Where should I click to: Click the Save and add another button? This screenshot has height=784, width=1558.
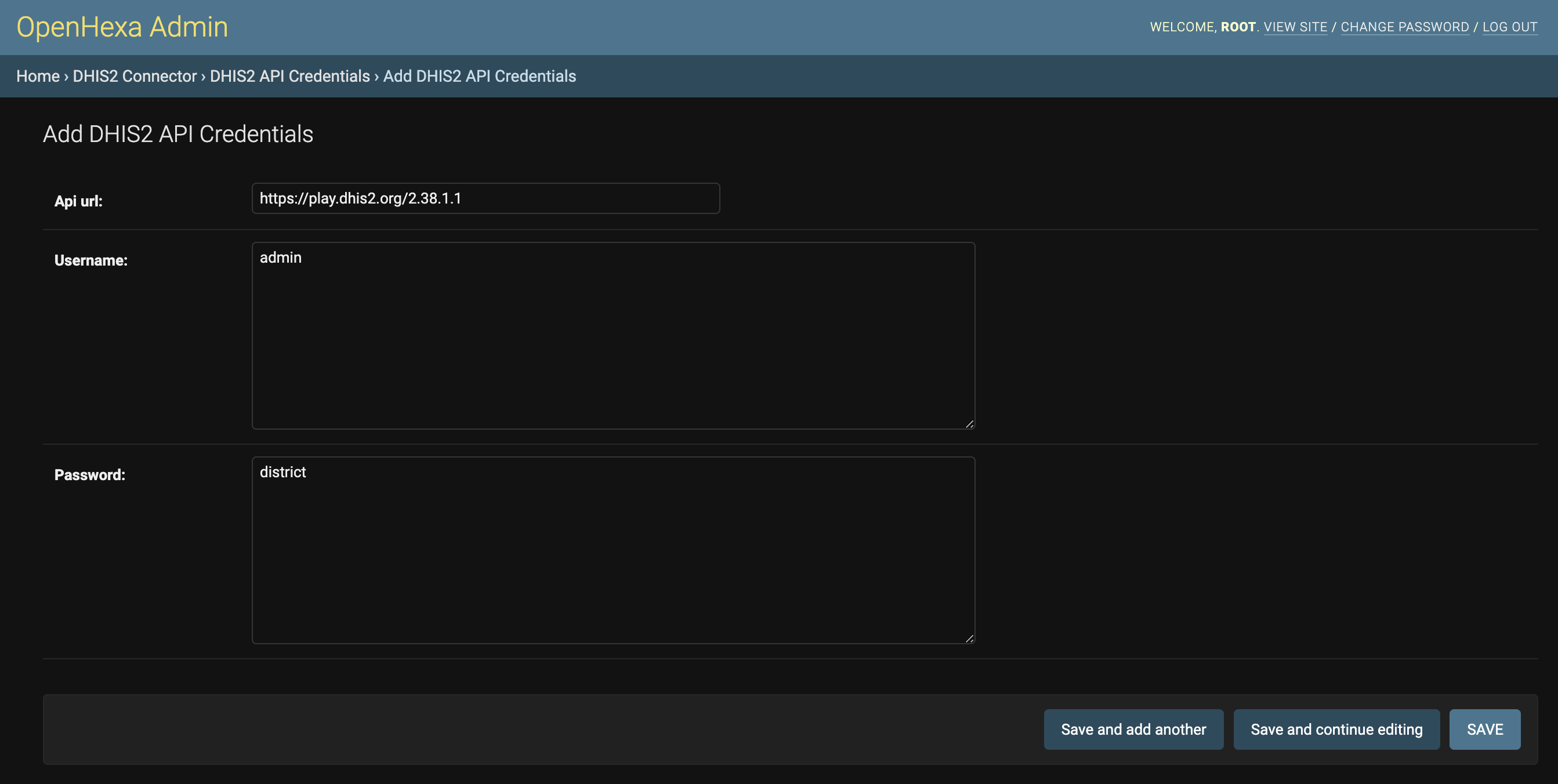pyautogui.click(x=1133, y=729)
